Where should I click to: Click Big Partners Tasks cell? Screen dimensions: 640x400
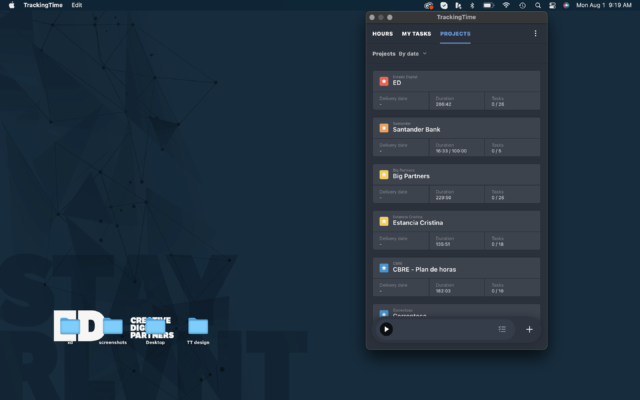pos(513,194)
